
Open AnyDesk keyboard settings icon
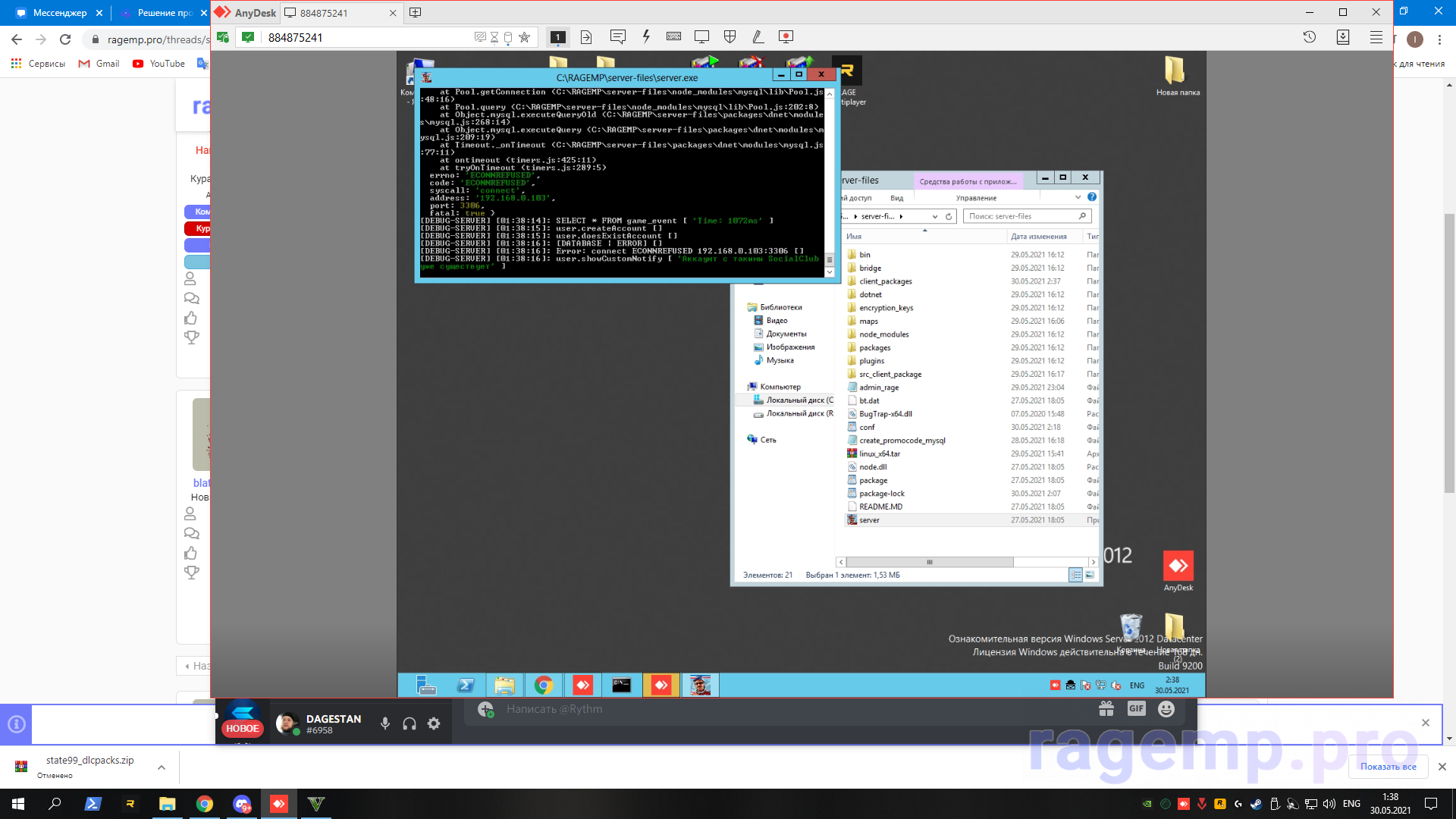(673, 36)
